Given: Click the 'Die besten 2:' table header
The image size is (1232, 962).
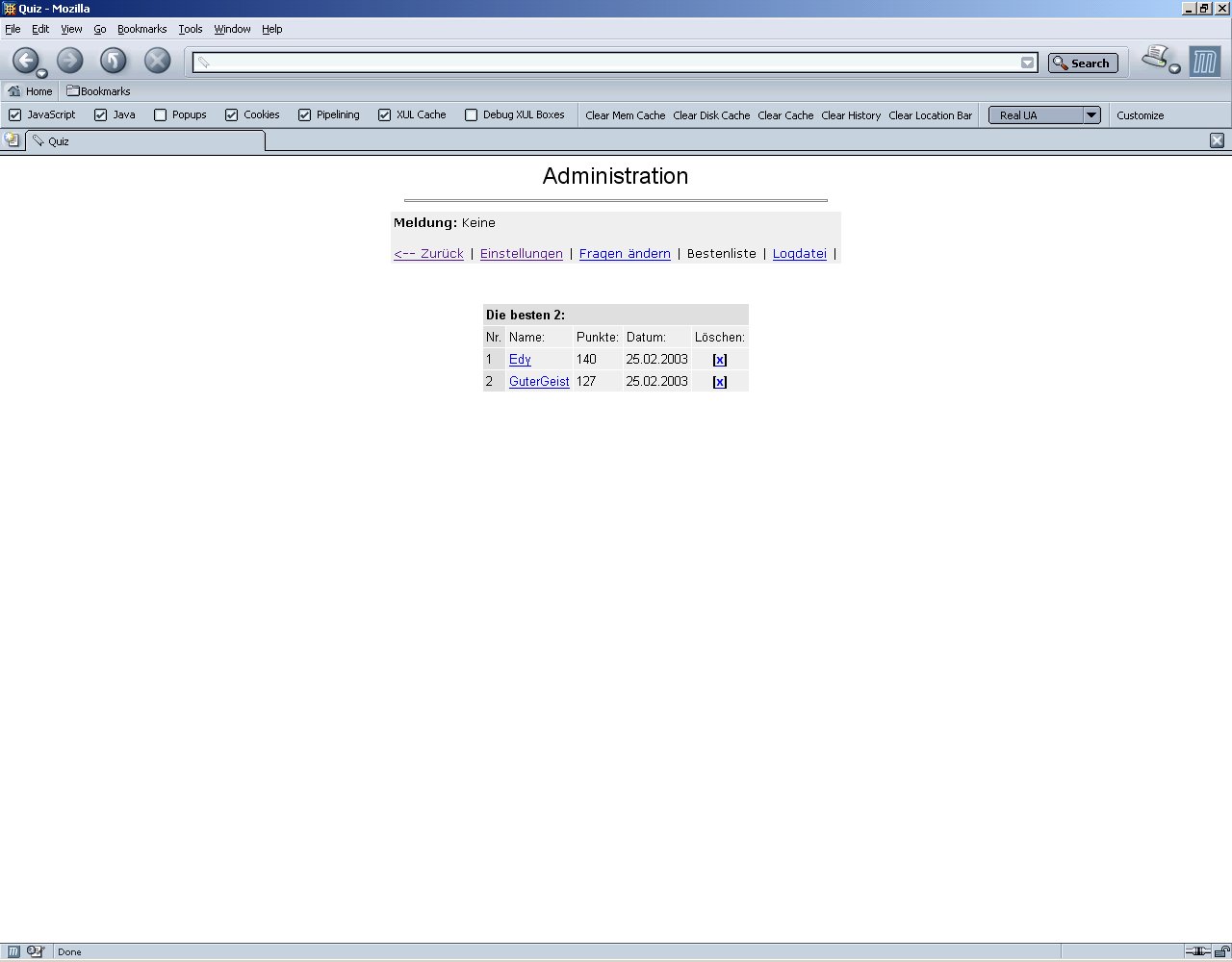Looking at the screenshot, I should point(616,316).
